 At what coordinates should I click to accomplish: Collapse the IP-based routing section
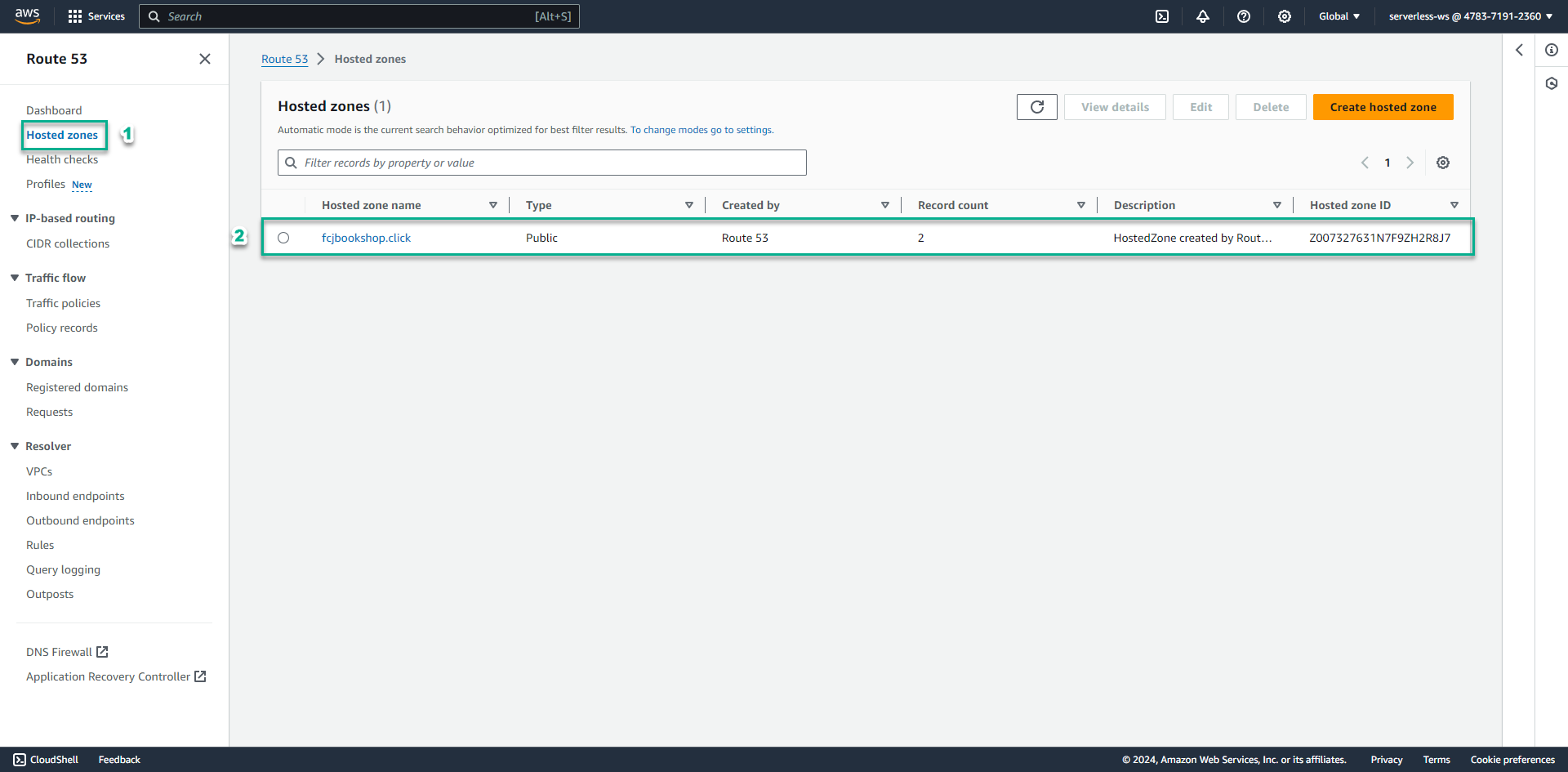click(15, 218)
